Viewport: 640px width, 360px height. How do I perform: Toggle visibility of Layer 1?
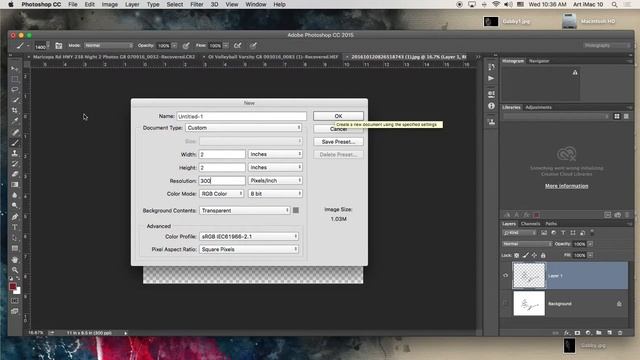coord(506,276)
